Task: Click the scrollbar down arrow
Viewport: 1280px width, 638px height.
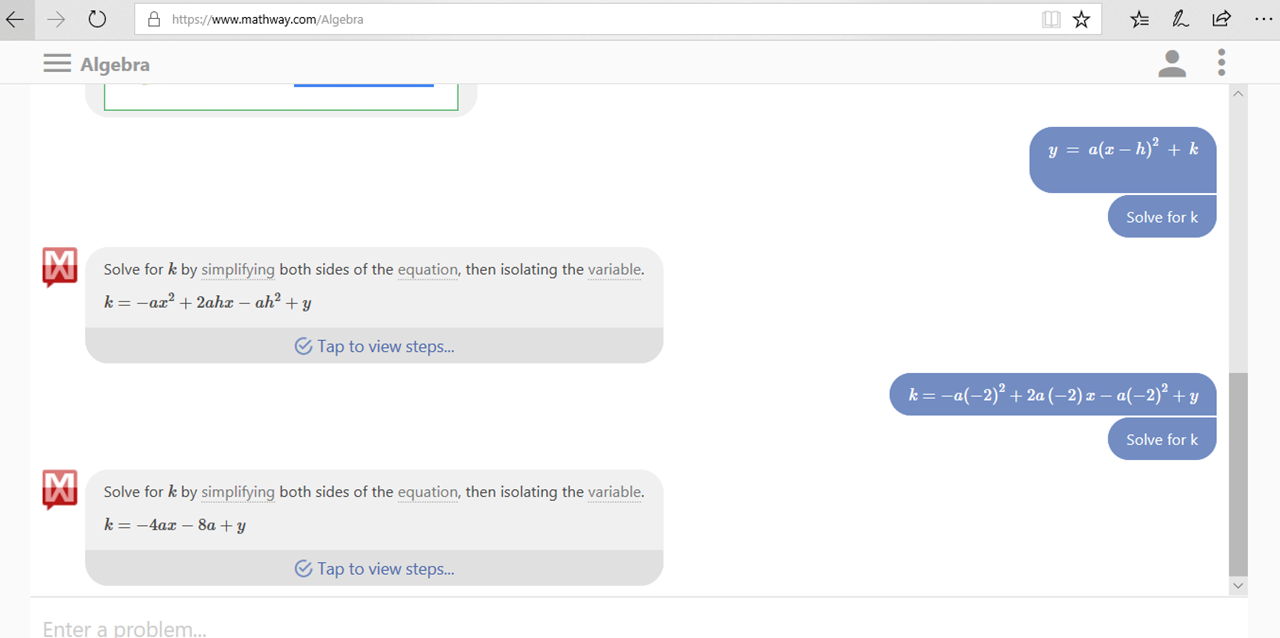Action: click(x=1238, y=585)
